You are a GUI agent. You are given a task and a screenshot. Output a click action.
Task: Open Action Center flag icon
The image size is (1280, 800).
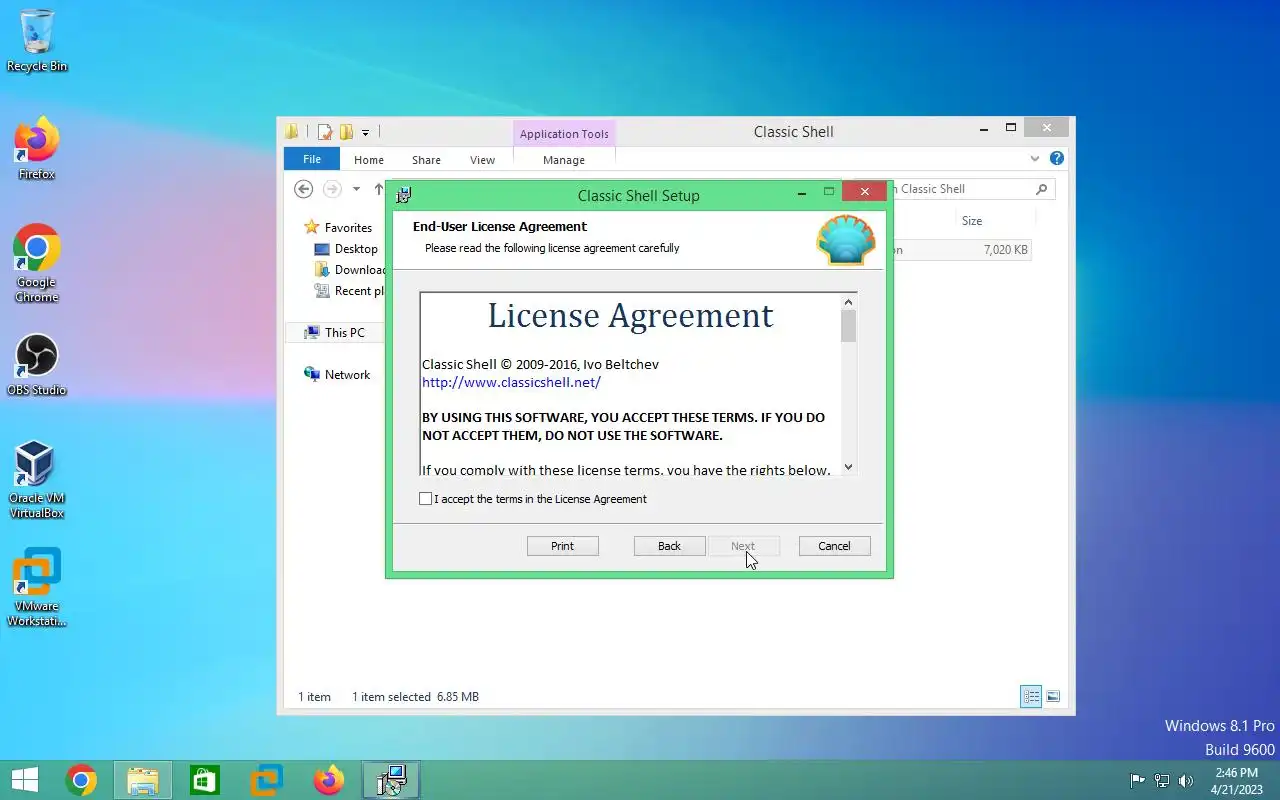click(1137, 781)
